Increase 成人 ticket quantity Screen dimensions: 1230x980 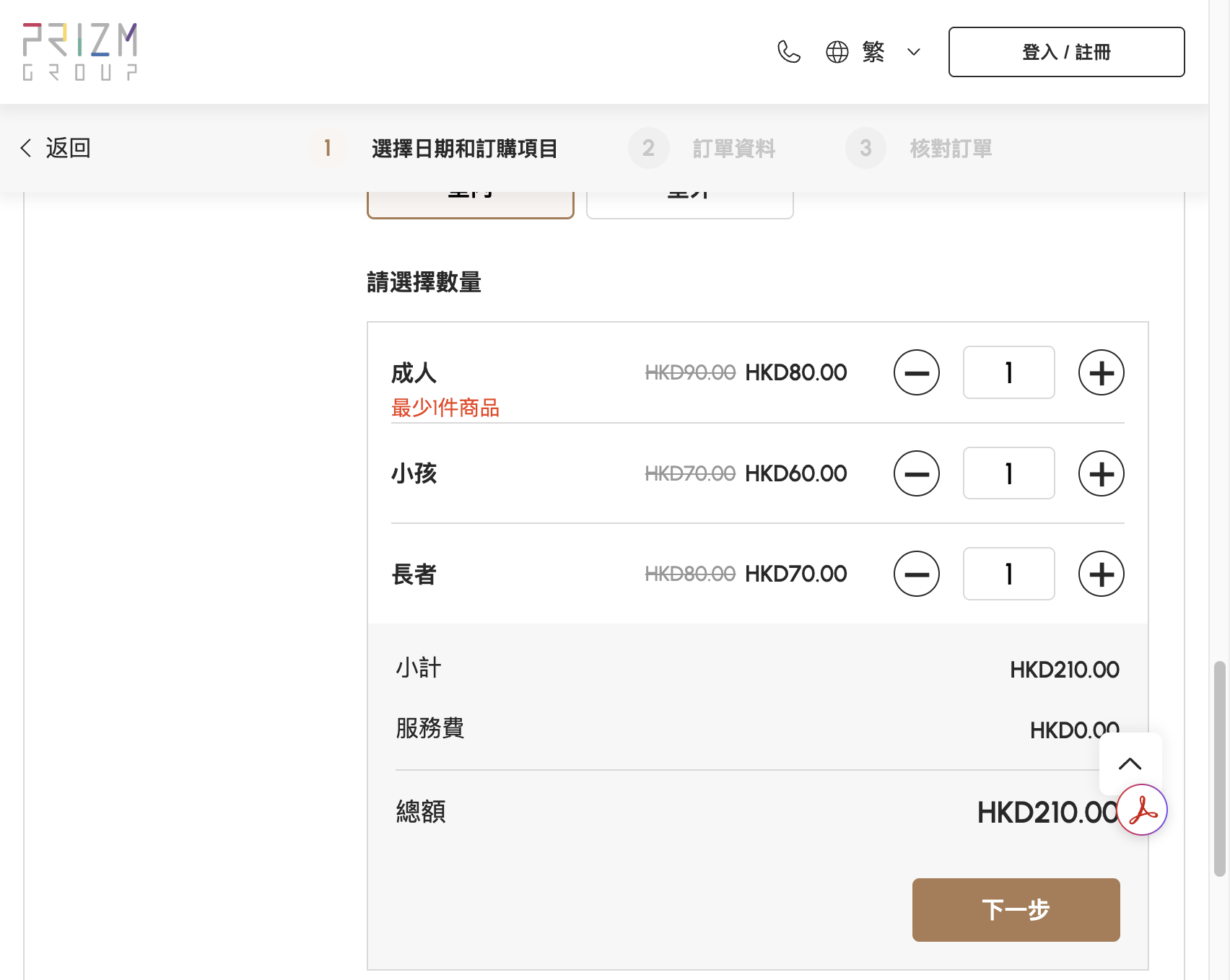[1102, 373]
